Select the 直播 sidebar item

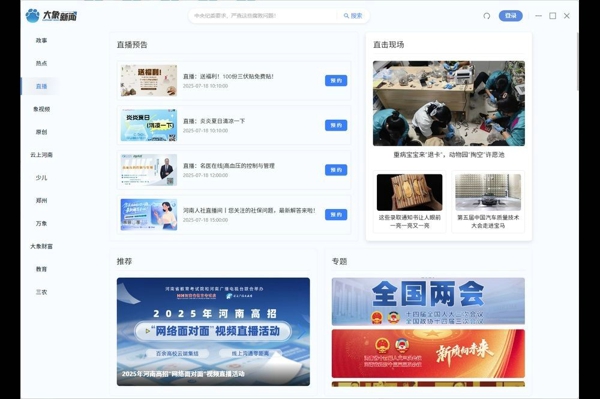[41, 86]
